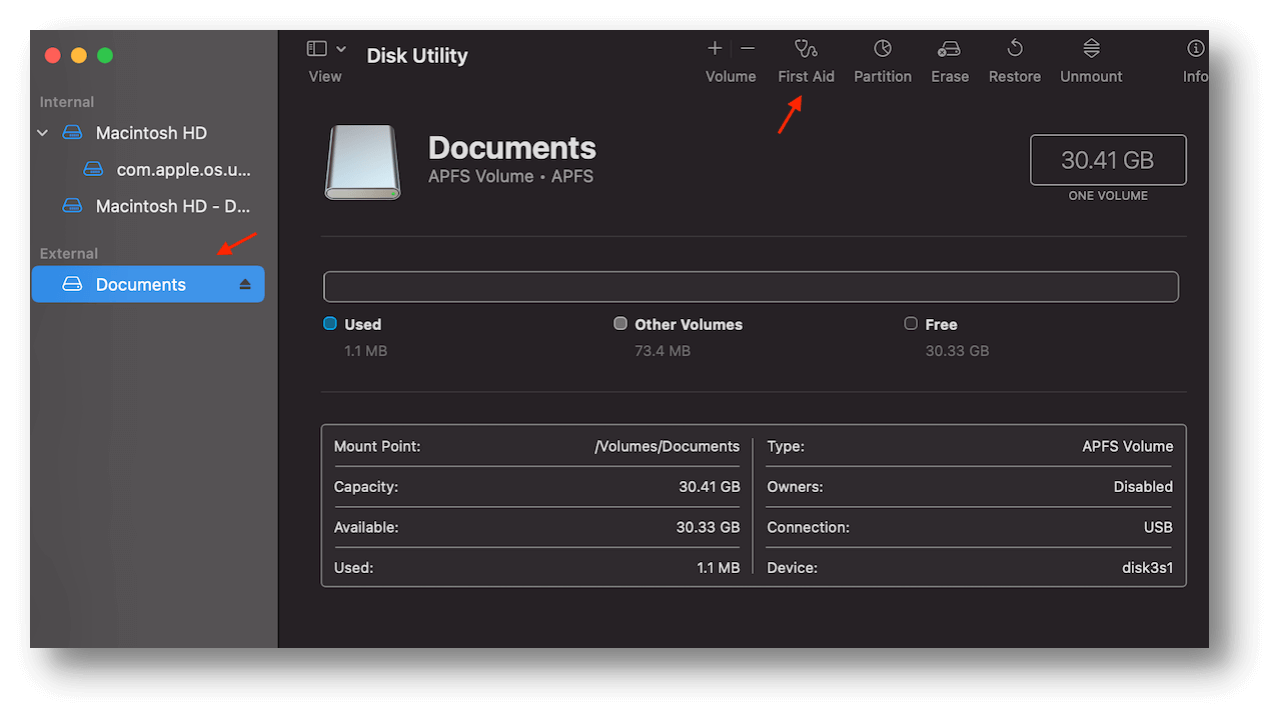Click the blue Used legend swatch
The height and width of the screenshot is (718, 1278).
click(331, 324)
